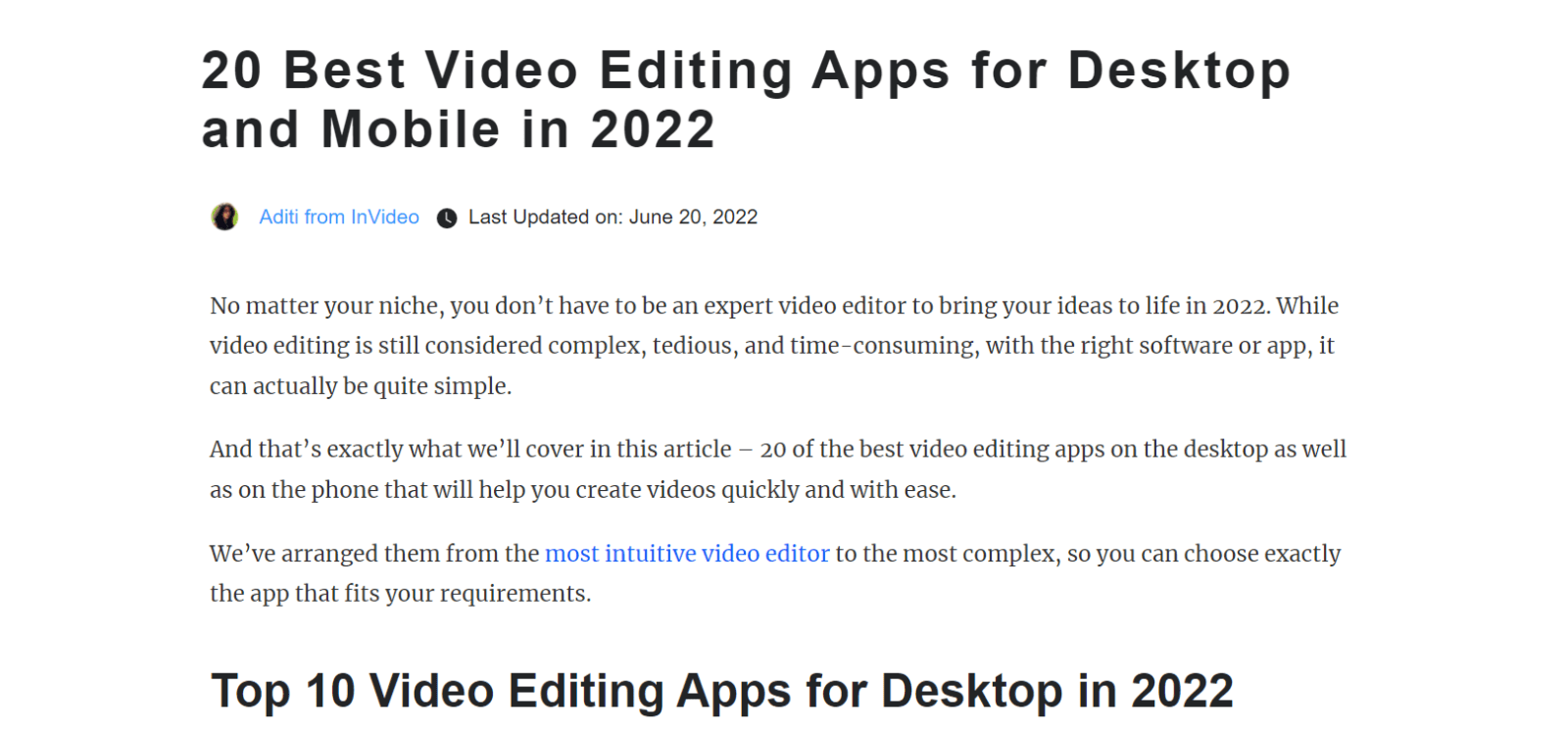Click '2022' in the Top 10 section heading
This screenshot has width=1568, height=735.
point(1182,691)
